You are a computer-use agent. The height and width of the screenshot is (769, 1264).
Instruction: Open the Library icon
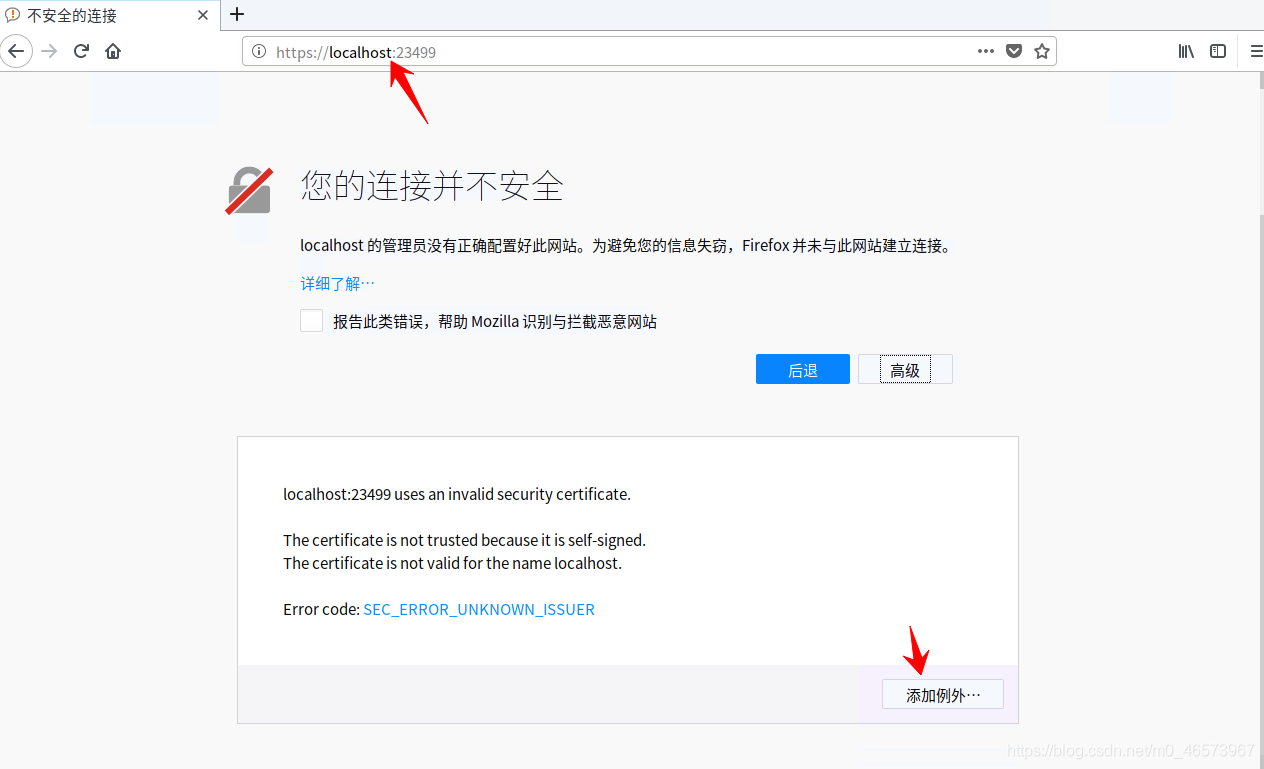[1186, 51]
